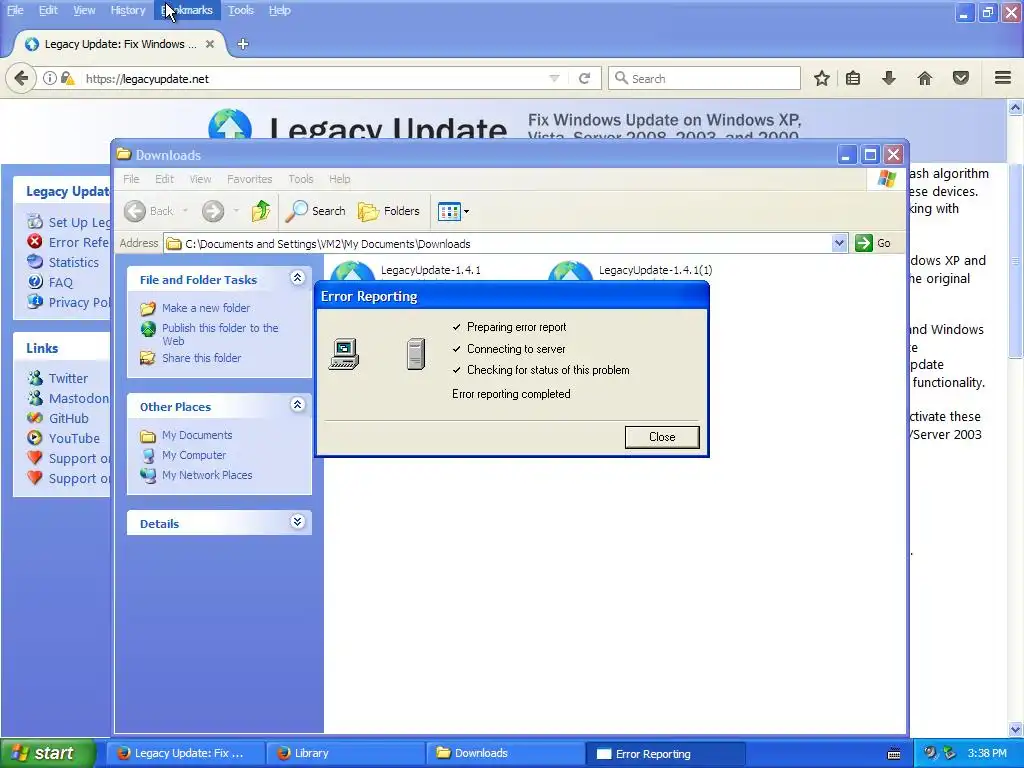The height and width of the screenshot is (768, 1024).
Task: Click the insecure connection lock warning icon
Action: (x=68, y=78)
